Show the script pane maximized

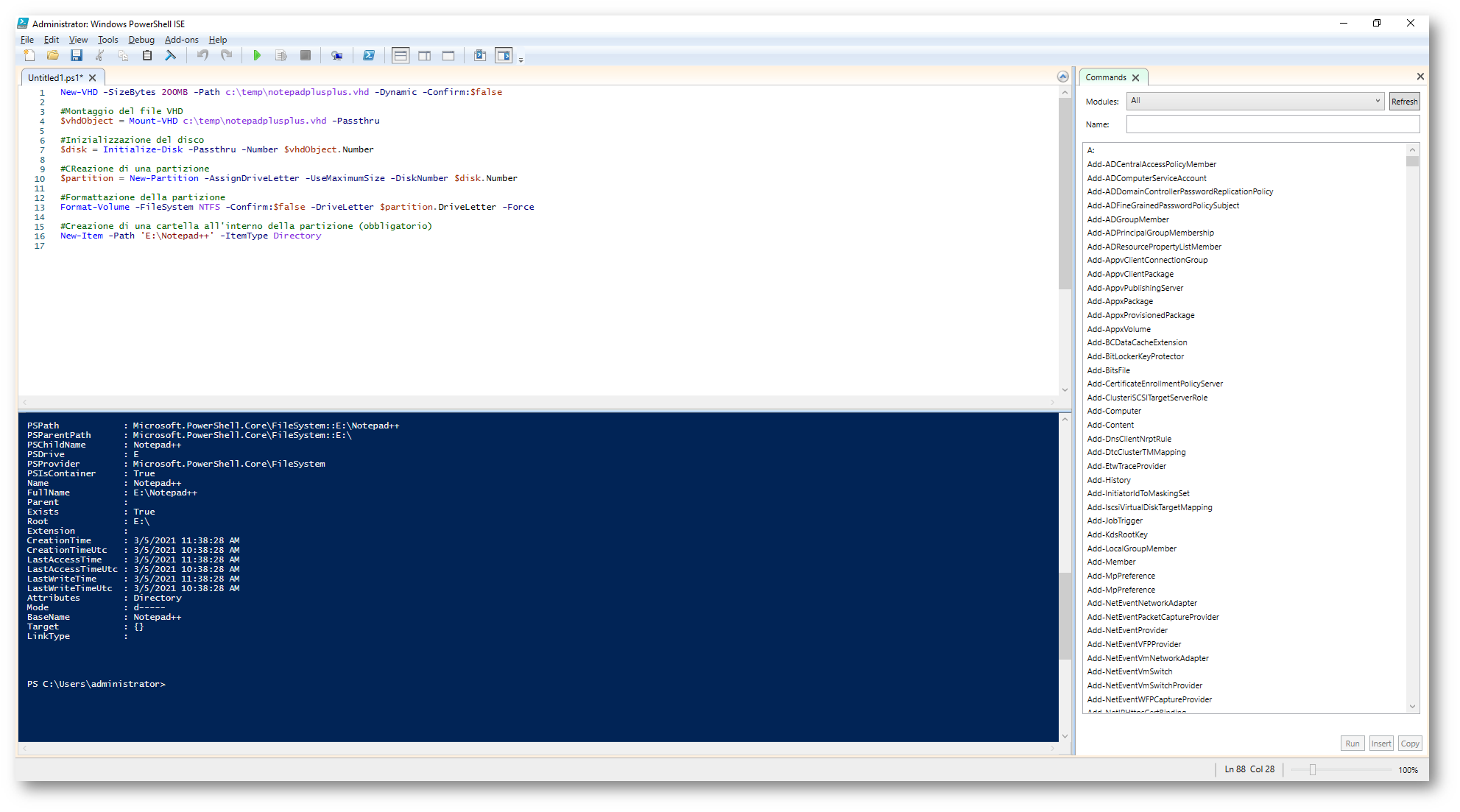(448, 55)
